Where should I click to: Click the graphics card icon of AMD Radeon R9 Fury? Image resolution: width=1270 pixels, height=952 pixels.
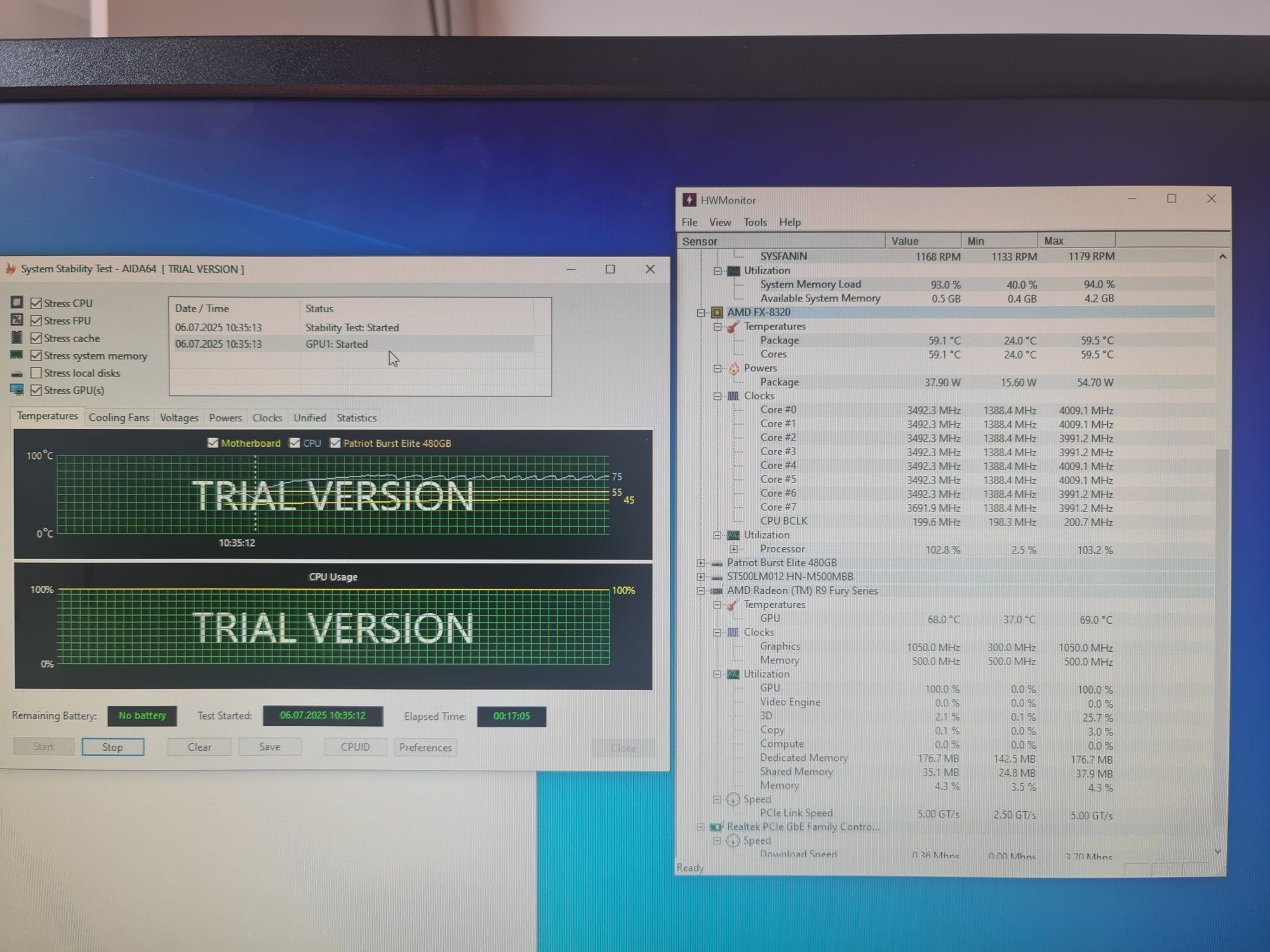tap(717, 591)
